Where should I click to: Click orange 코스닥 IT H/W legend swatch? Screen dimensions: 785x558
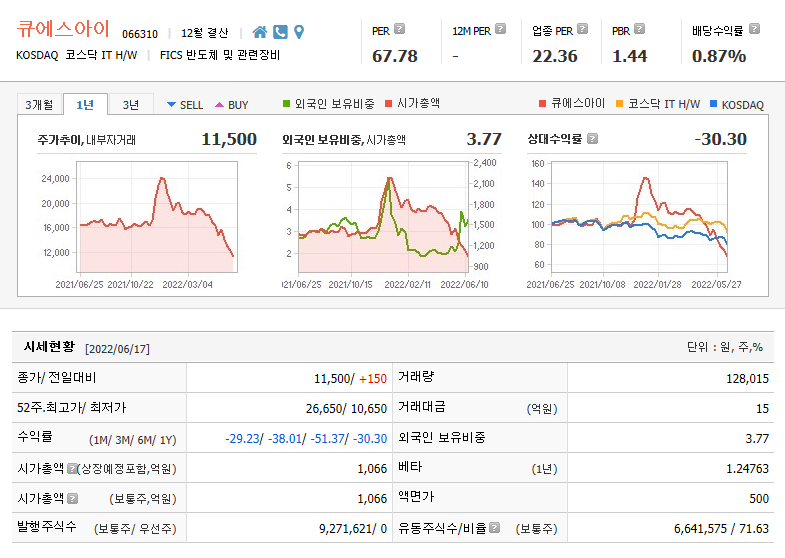(619, 104)
